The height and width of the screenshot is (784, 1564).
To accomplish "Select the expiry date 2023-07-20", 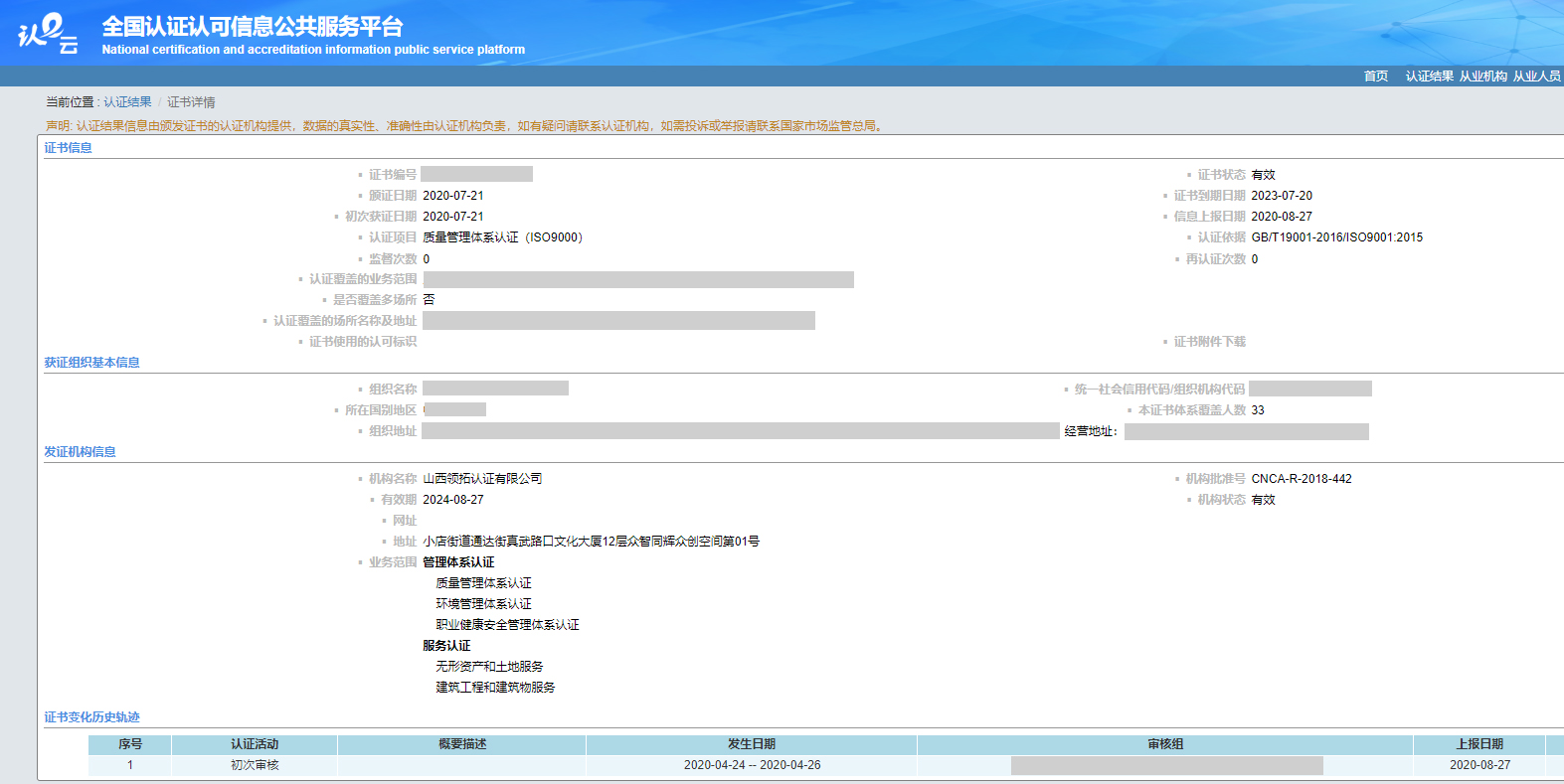I will [x=1282, y=196].
